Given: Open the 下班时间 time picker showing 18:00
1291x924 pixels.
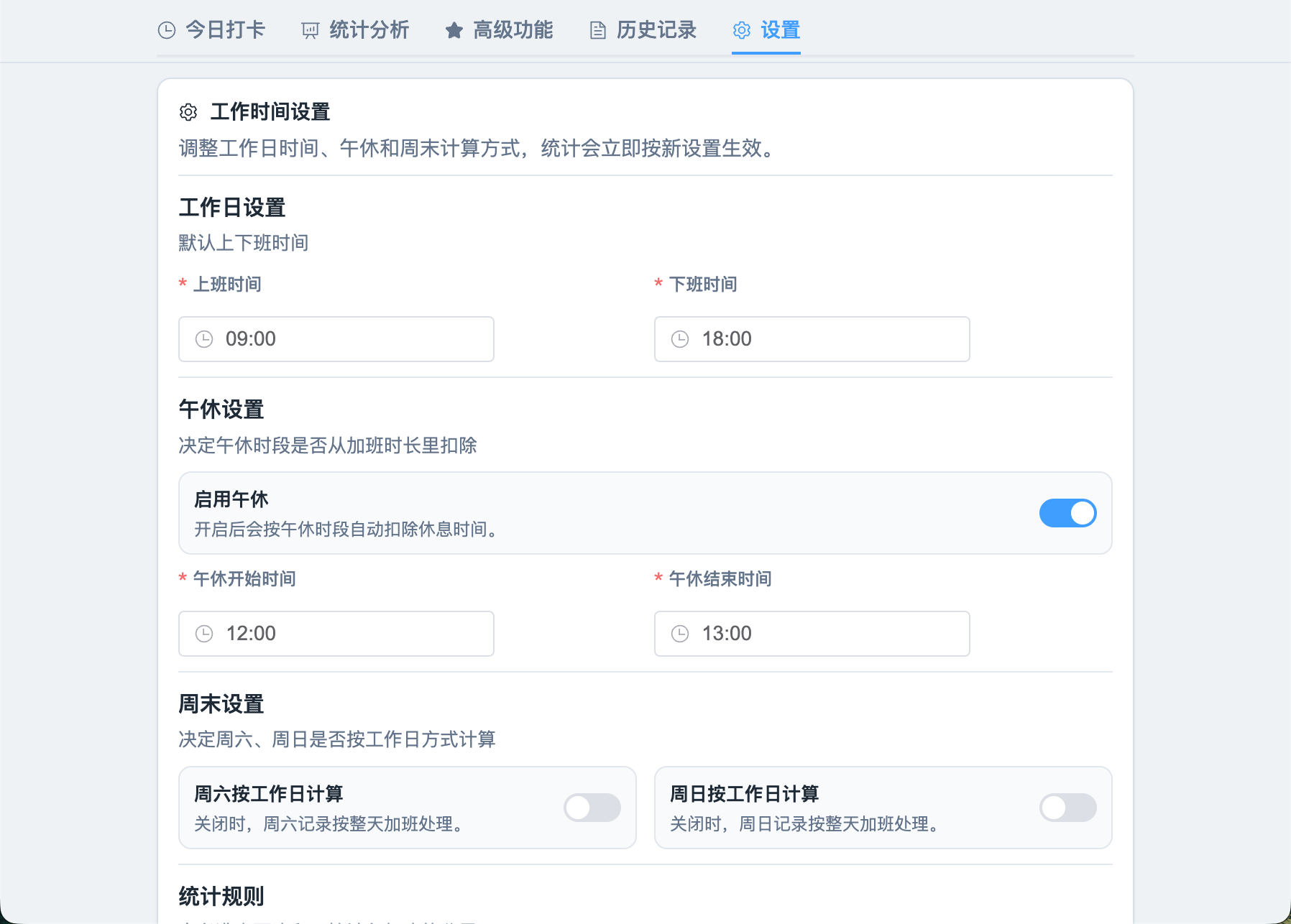Looking at the screenshot, I should click(x=819, y=339).
